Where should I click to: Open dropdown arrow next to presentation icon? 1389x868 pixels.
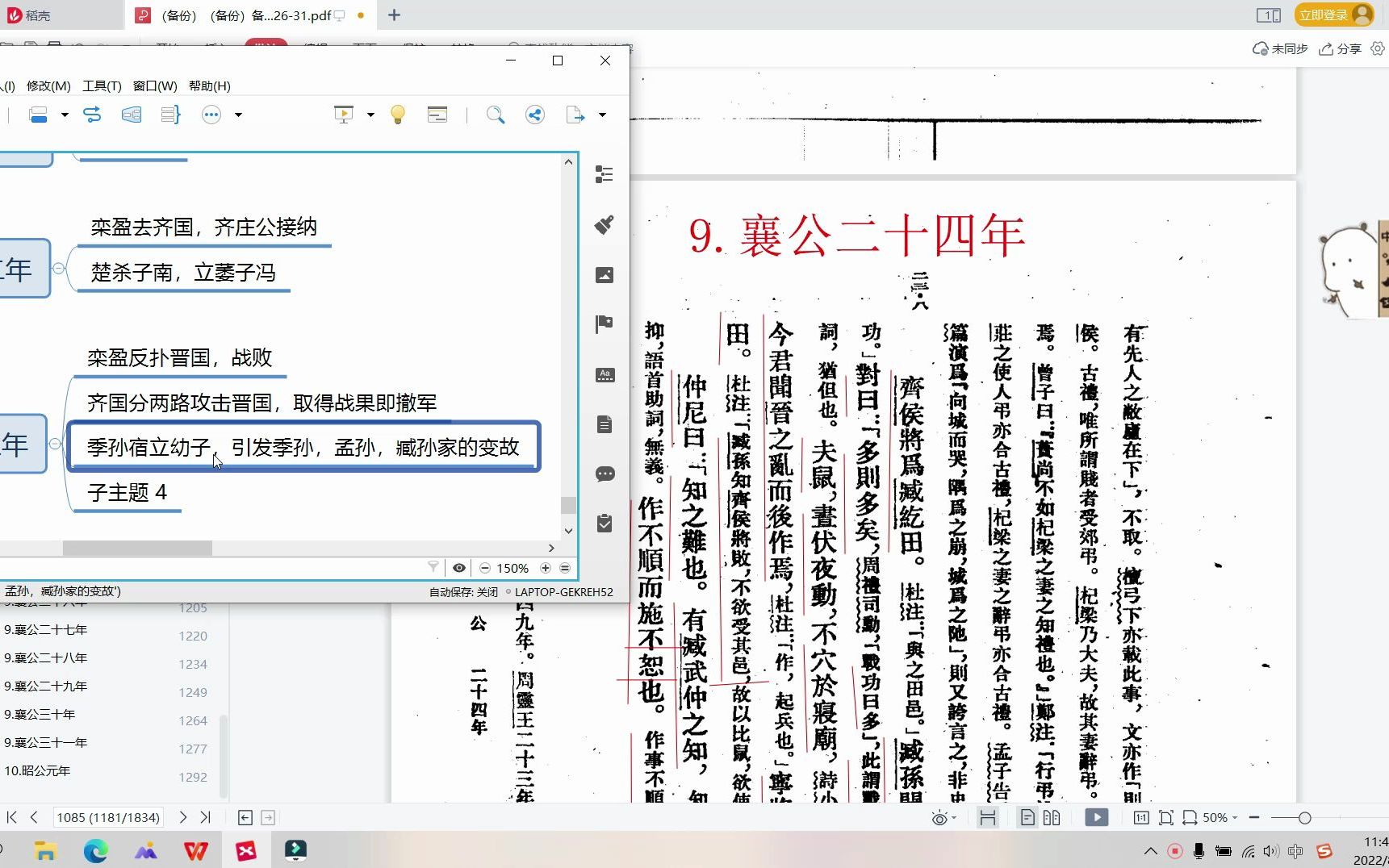(x=370, y=115)
